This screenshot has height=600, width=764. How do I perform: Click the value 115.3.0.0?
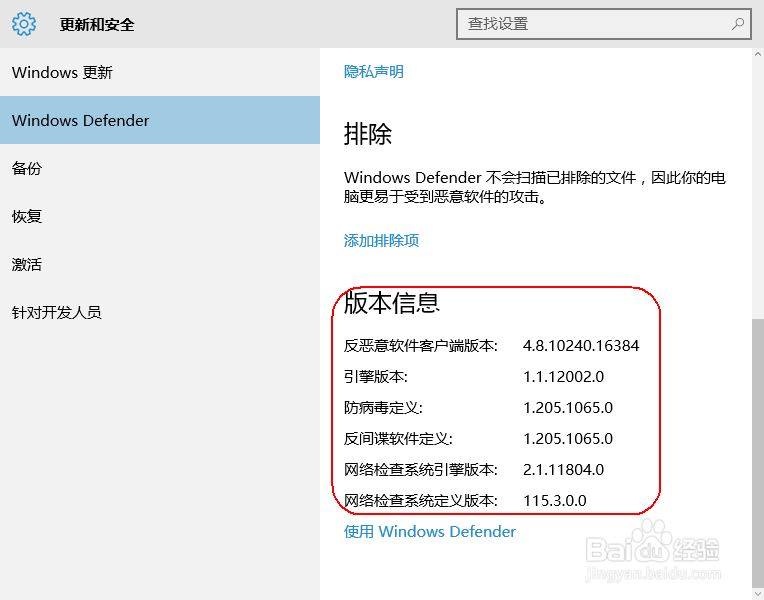click(x=554, y=501)
